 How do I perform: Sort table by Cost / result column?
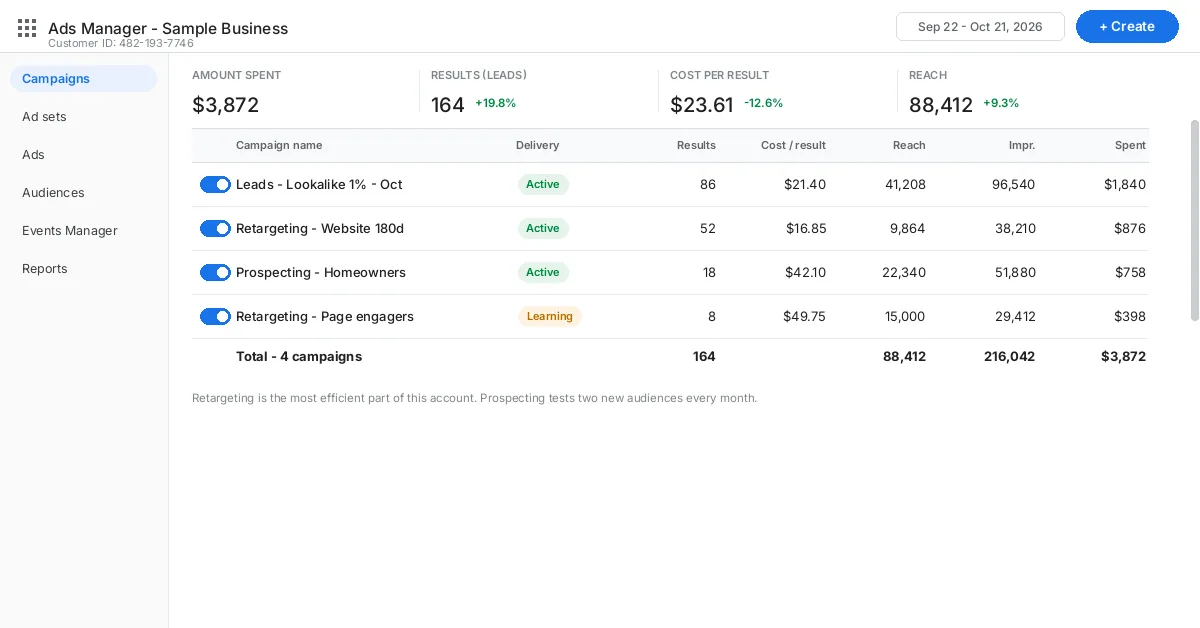click(x=793, y=145)
